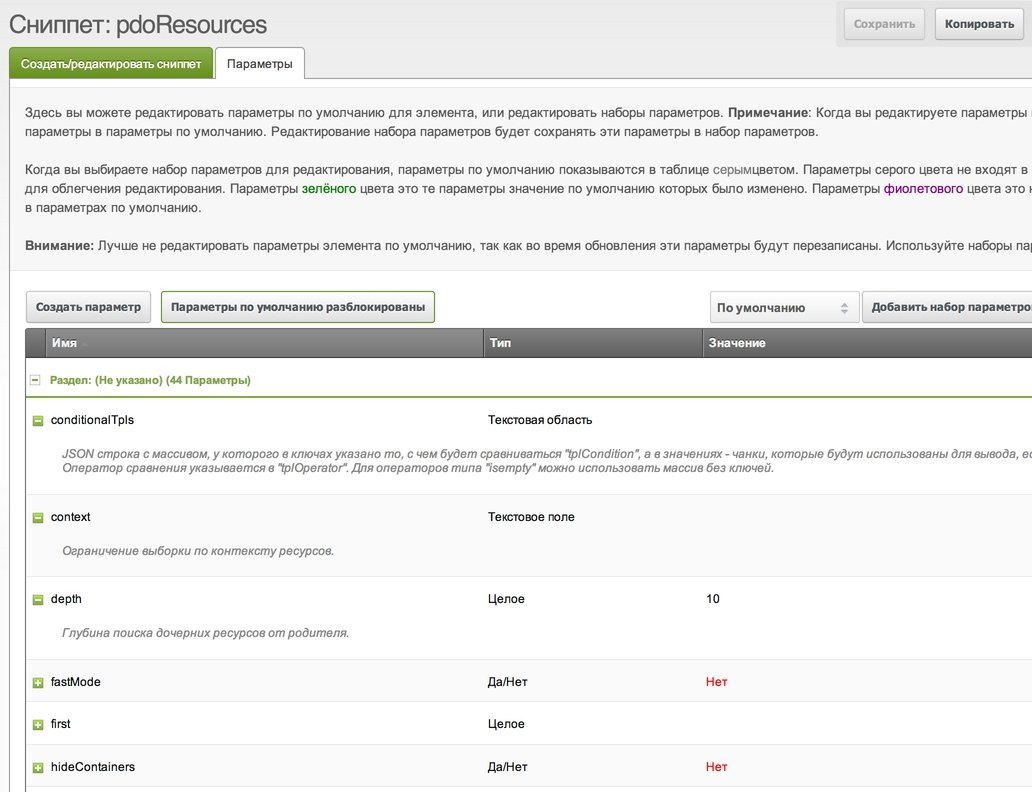Viewport: 1032px width, 792px height.
Task: Click fastMode's red 'Нет' value
Action: pyautogui.click(x=716, y=682)
